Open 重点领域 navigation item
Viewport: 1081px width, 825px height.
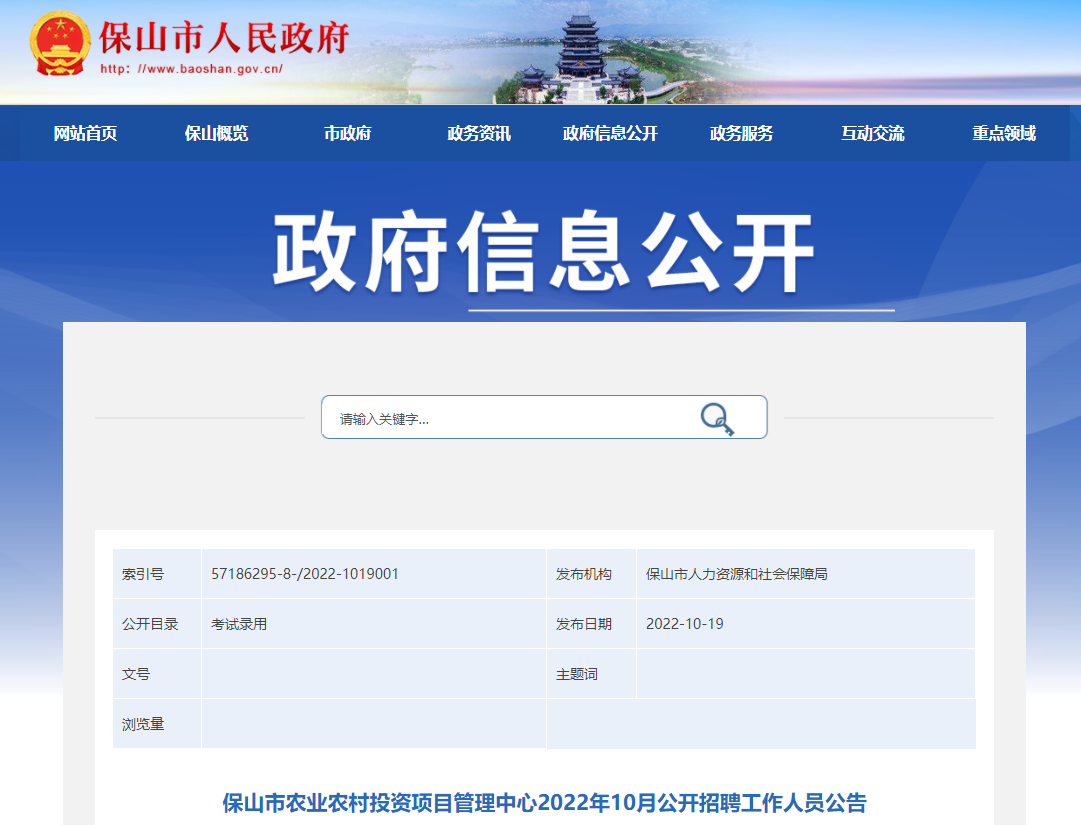click(1004, 133)
